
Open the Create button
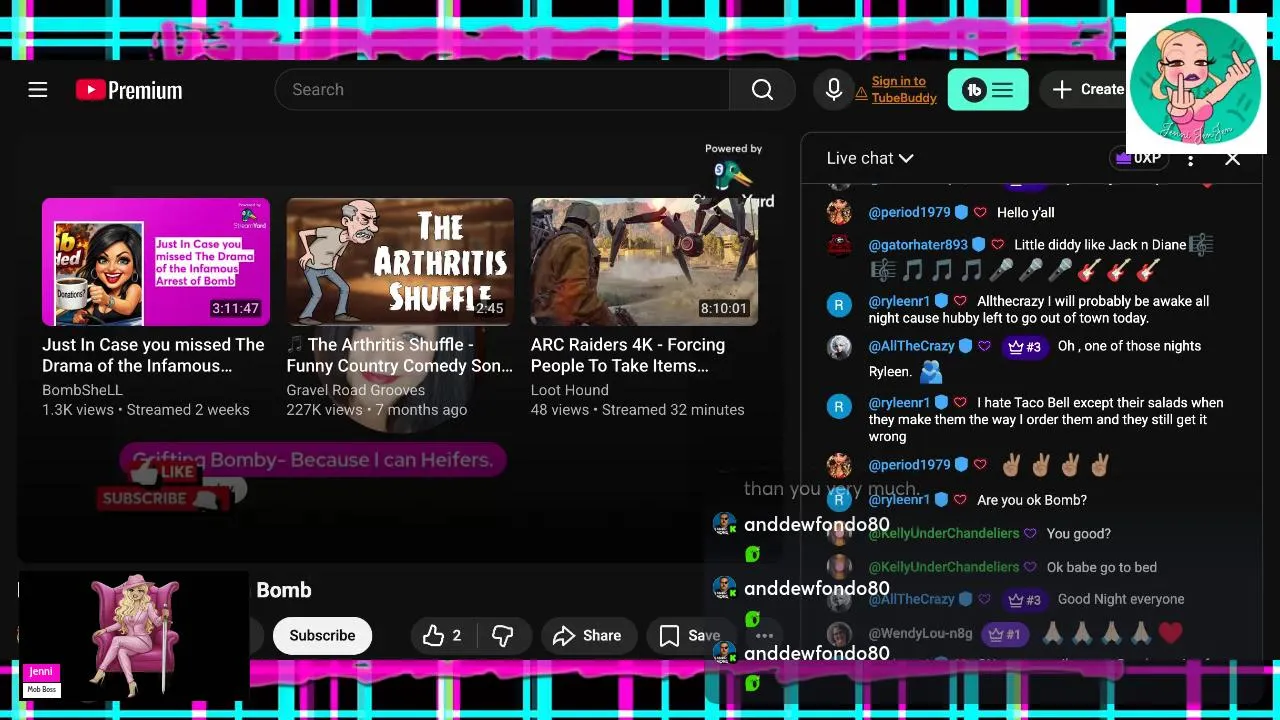click(1089, 89)
